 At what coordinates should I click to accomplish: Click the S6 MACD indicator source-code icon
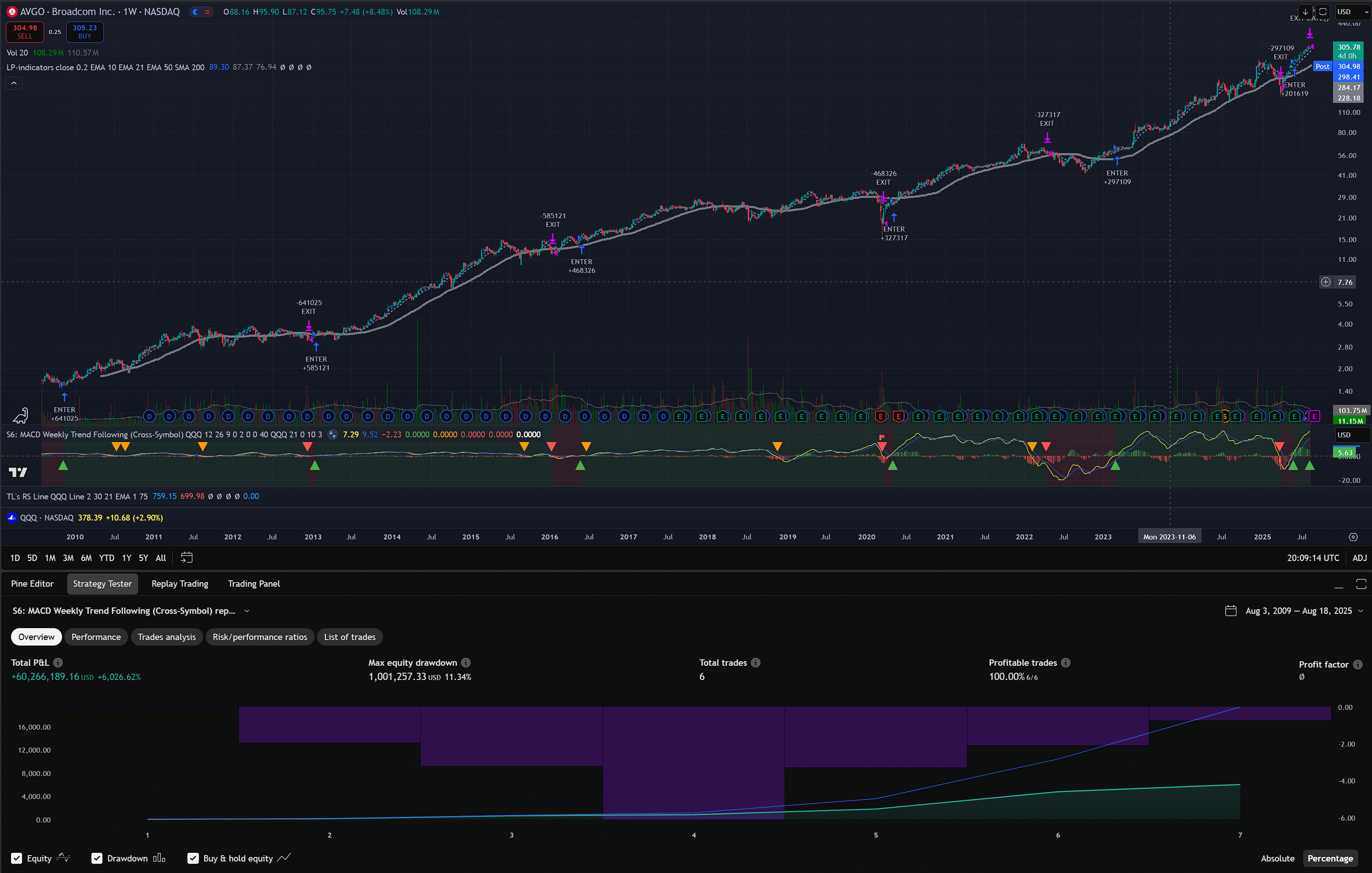[333, 434]
